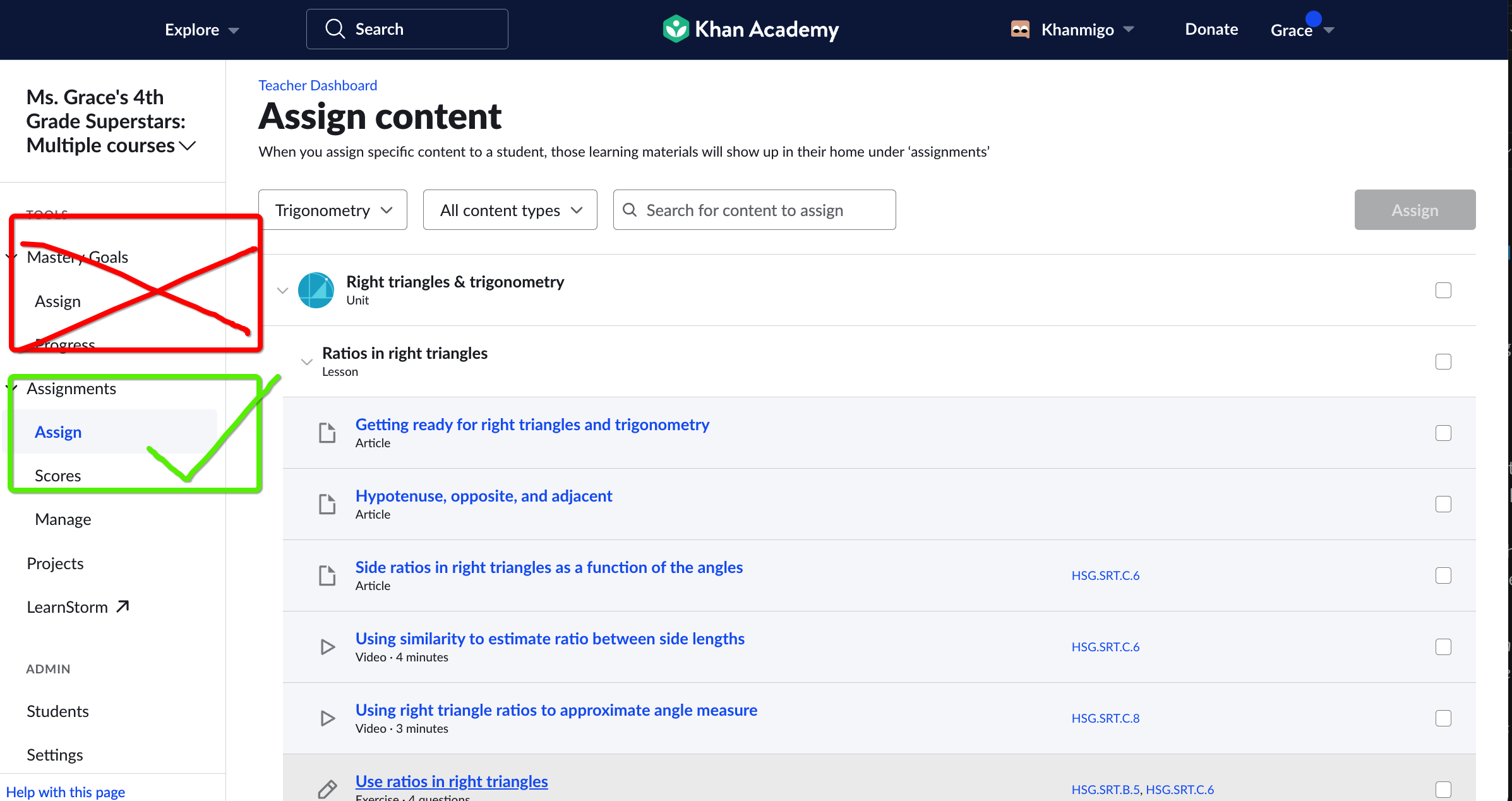This screenshot has width=1512, height=801.
Task: Click the Khanmigo avatar icon
Action: tap(1020, 29)
